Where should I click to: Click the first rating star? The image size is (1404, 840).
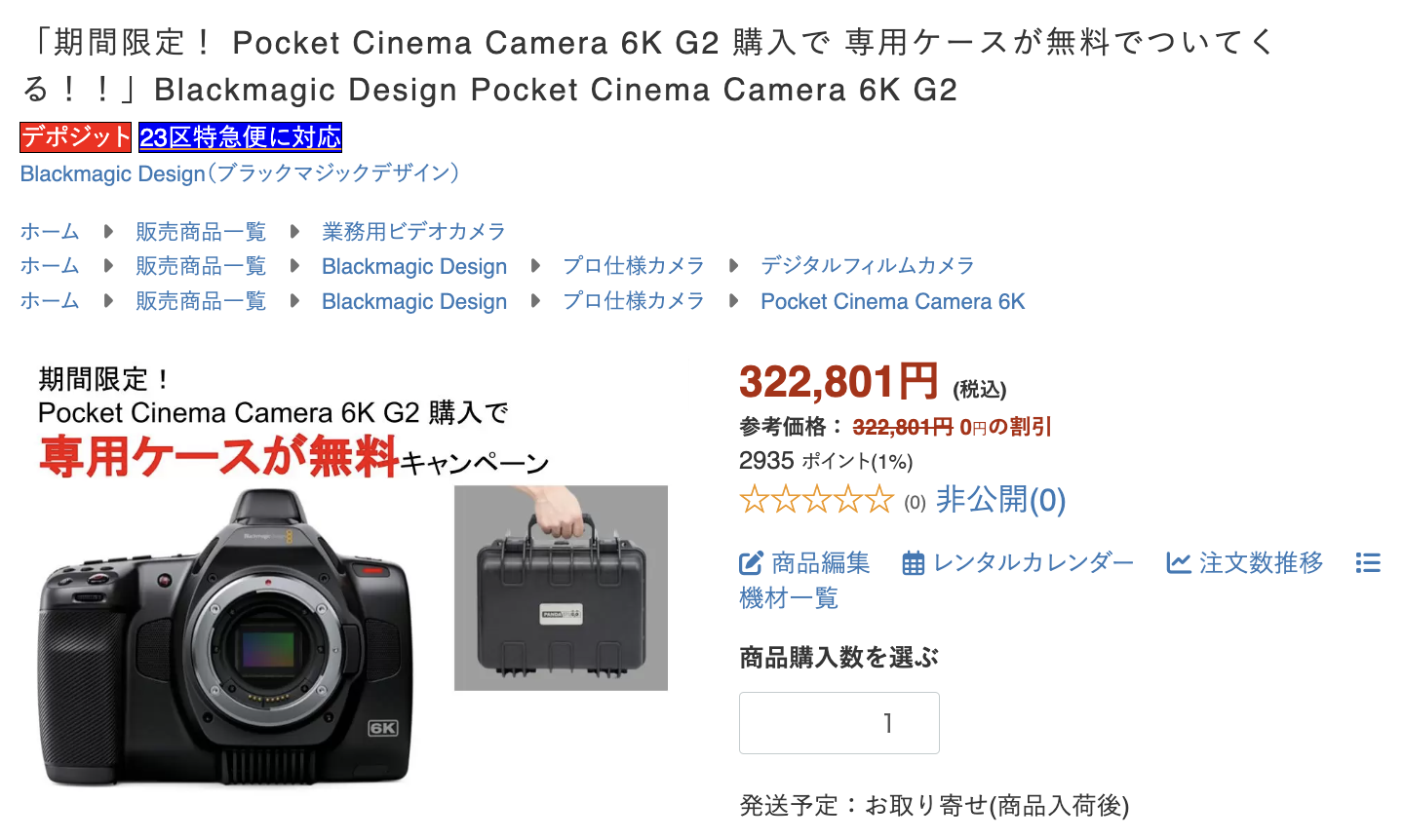(755, 500)
